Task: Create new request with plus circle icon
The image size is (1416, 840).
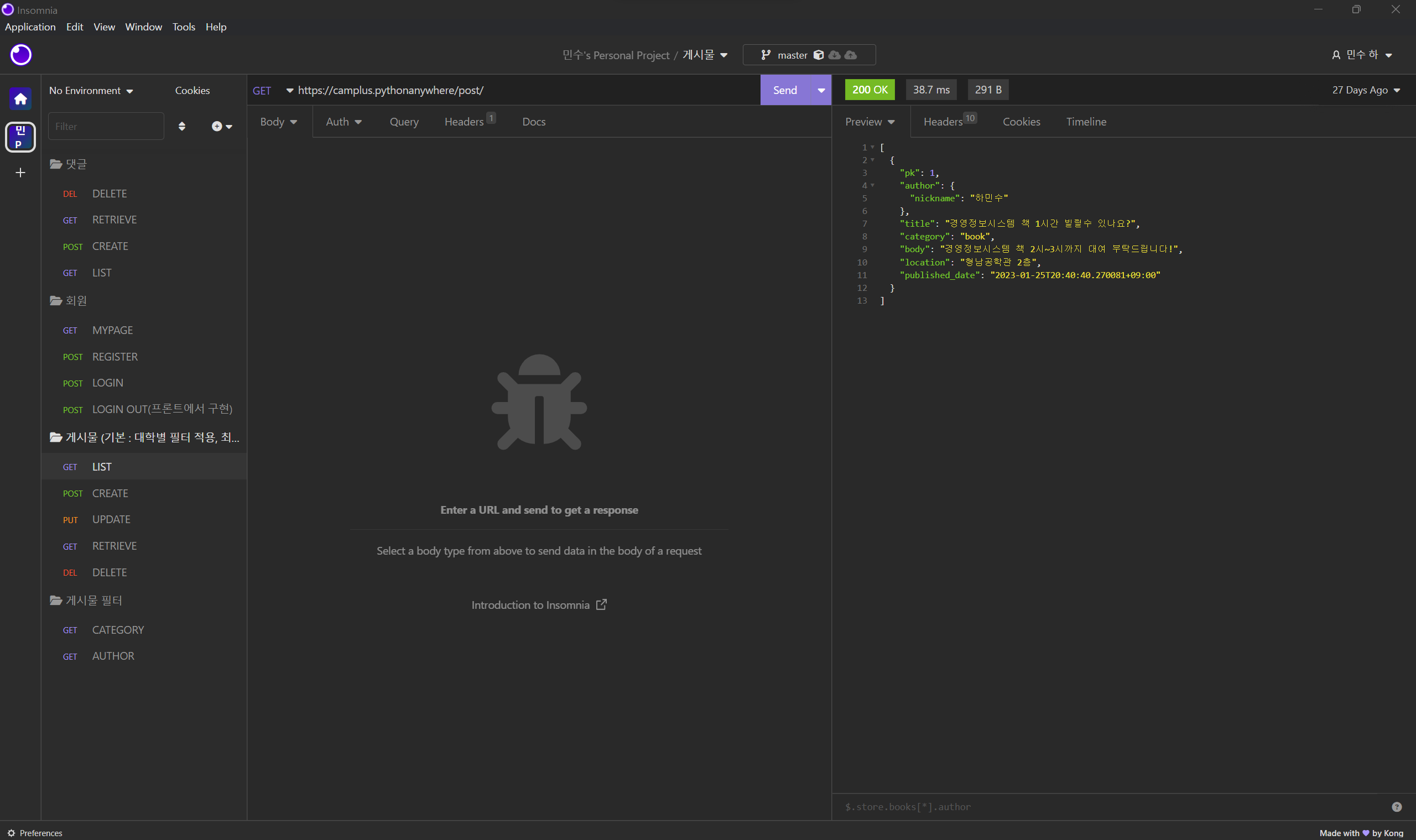Action: coord(222,126)
